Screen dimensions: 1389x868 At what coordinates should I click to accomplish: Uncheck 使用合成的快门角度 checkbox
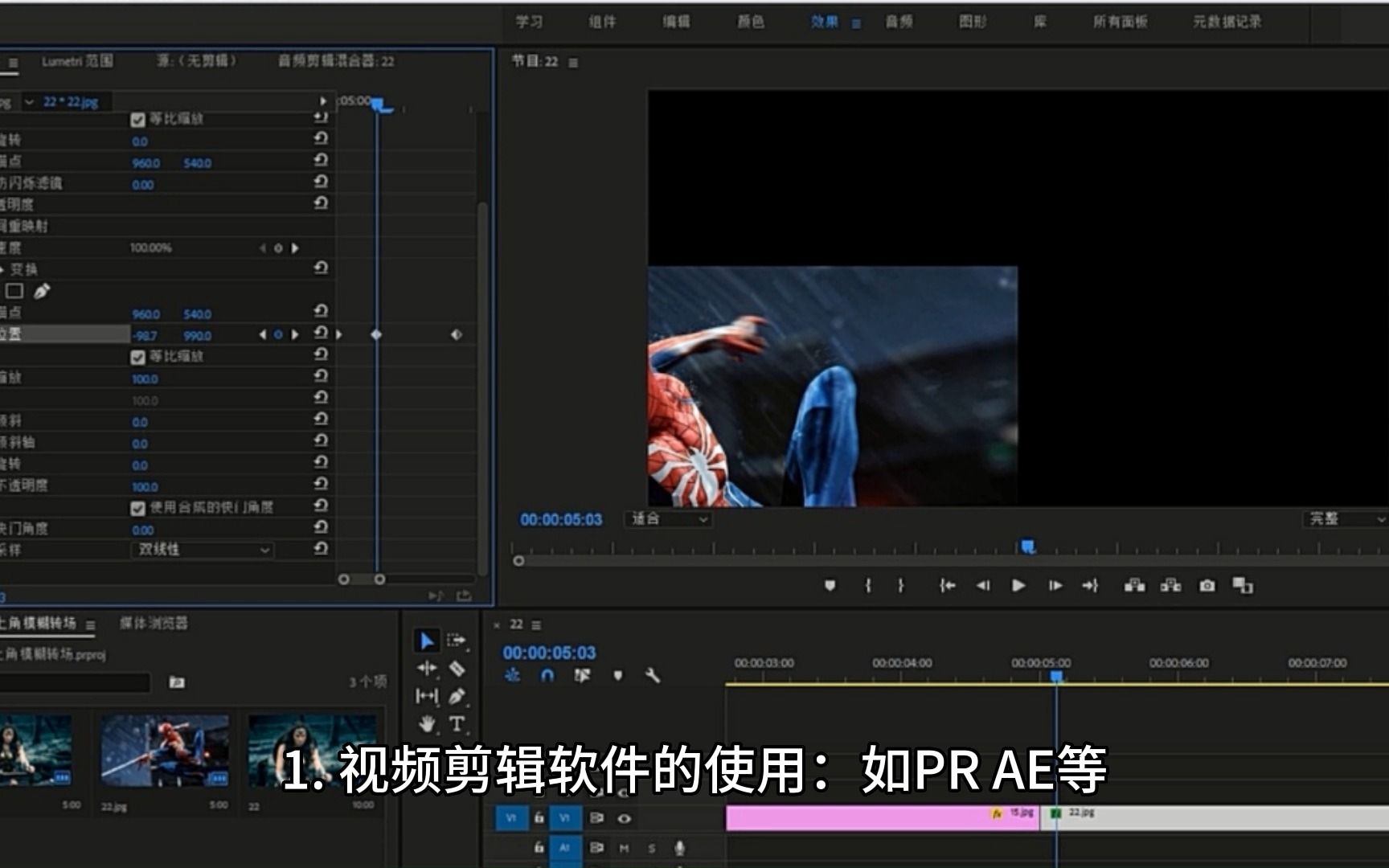click(137, 508)
